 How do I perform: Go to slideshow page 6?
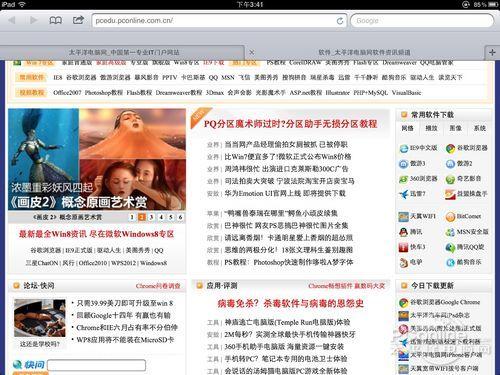[180, 217]
